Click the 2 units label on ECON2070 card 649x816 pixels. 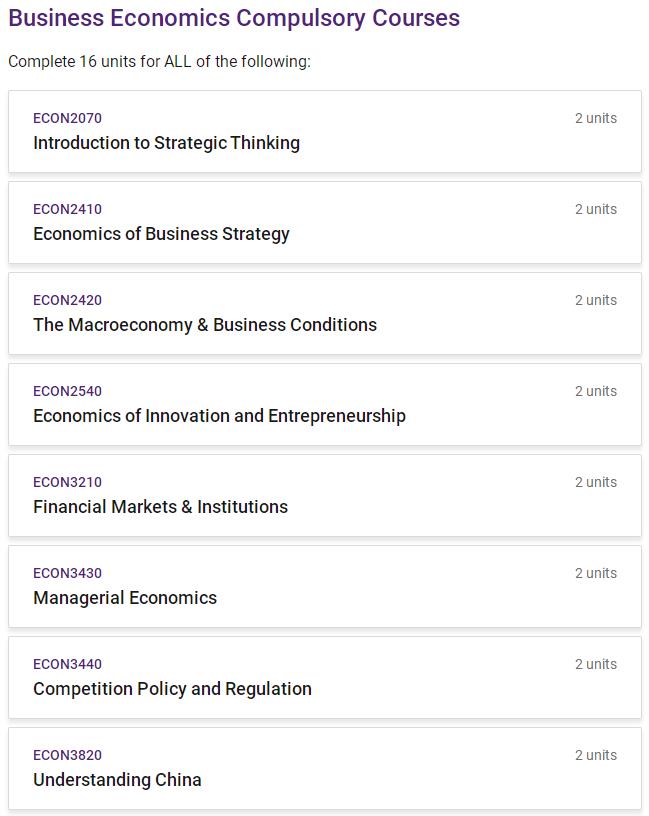595,118
